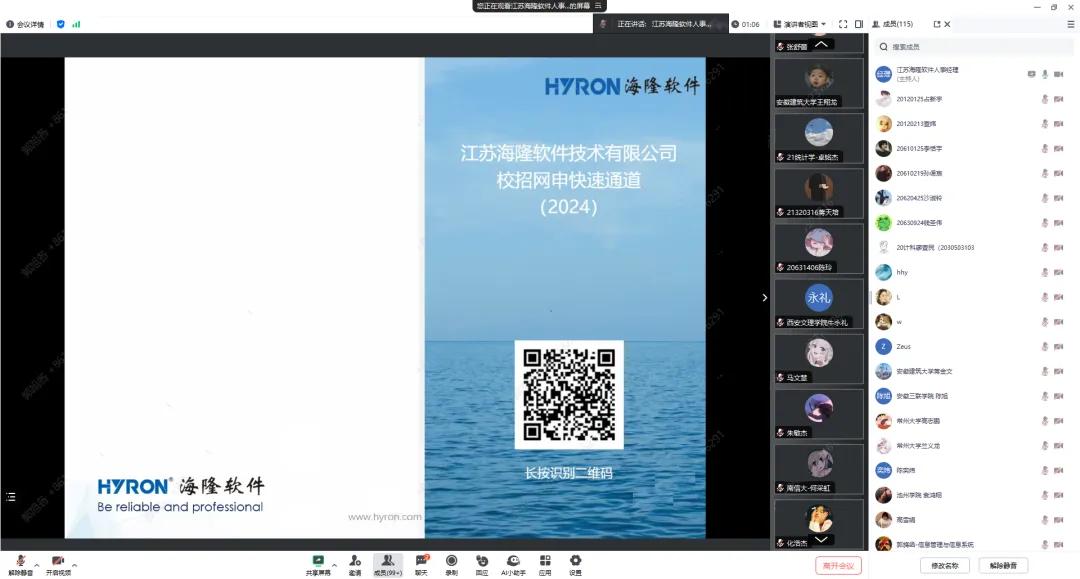Enter fullscreen mode icon
This screenshot has height=579, width=1080.
coord(842,24)
